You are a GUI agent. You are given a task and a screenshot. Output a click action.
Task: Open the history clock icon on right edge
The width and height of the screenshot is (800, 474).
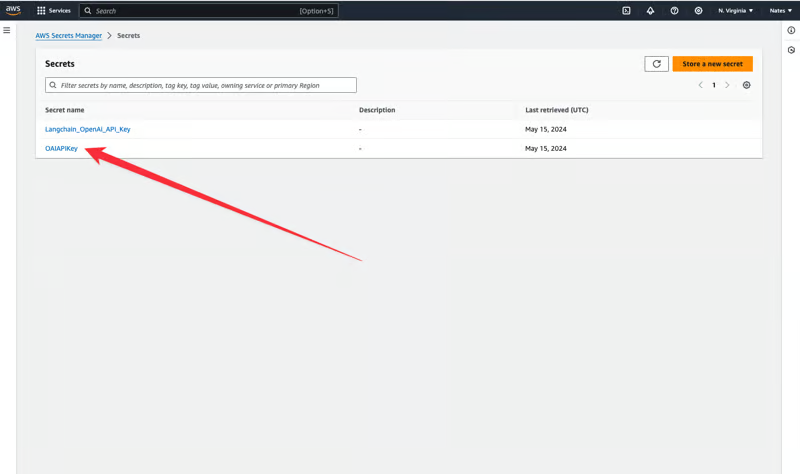[x=791, y=50]
